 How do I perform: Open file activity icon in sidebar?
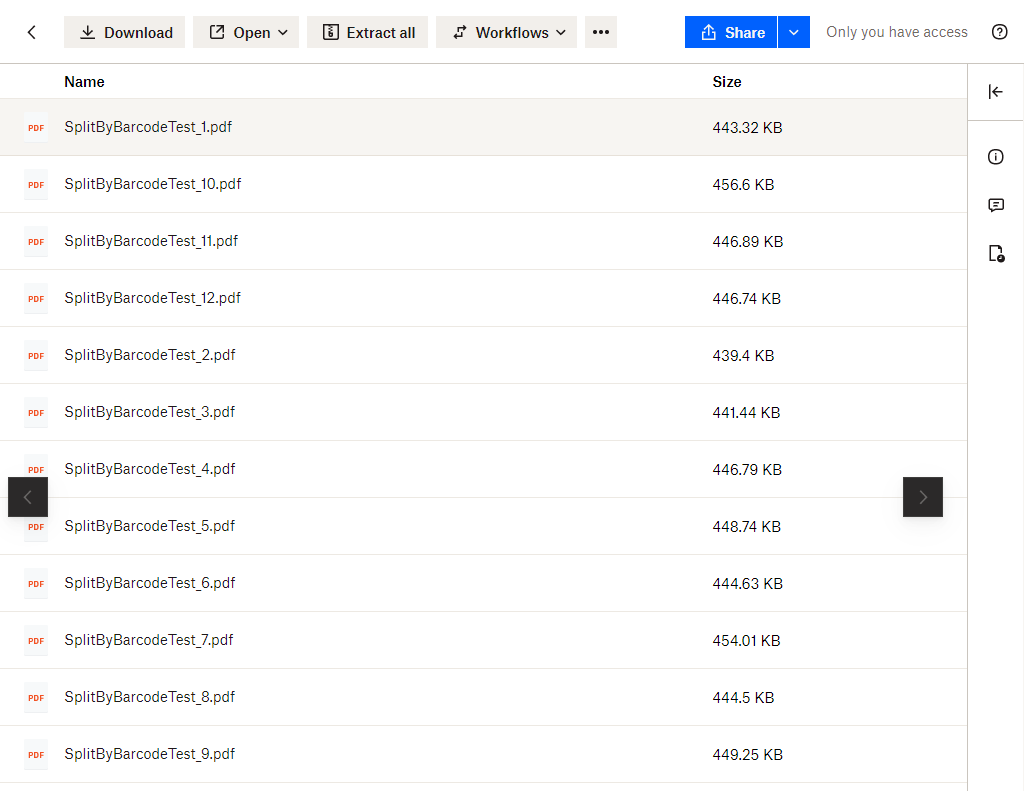click(x=995, y=254)
